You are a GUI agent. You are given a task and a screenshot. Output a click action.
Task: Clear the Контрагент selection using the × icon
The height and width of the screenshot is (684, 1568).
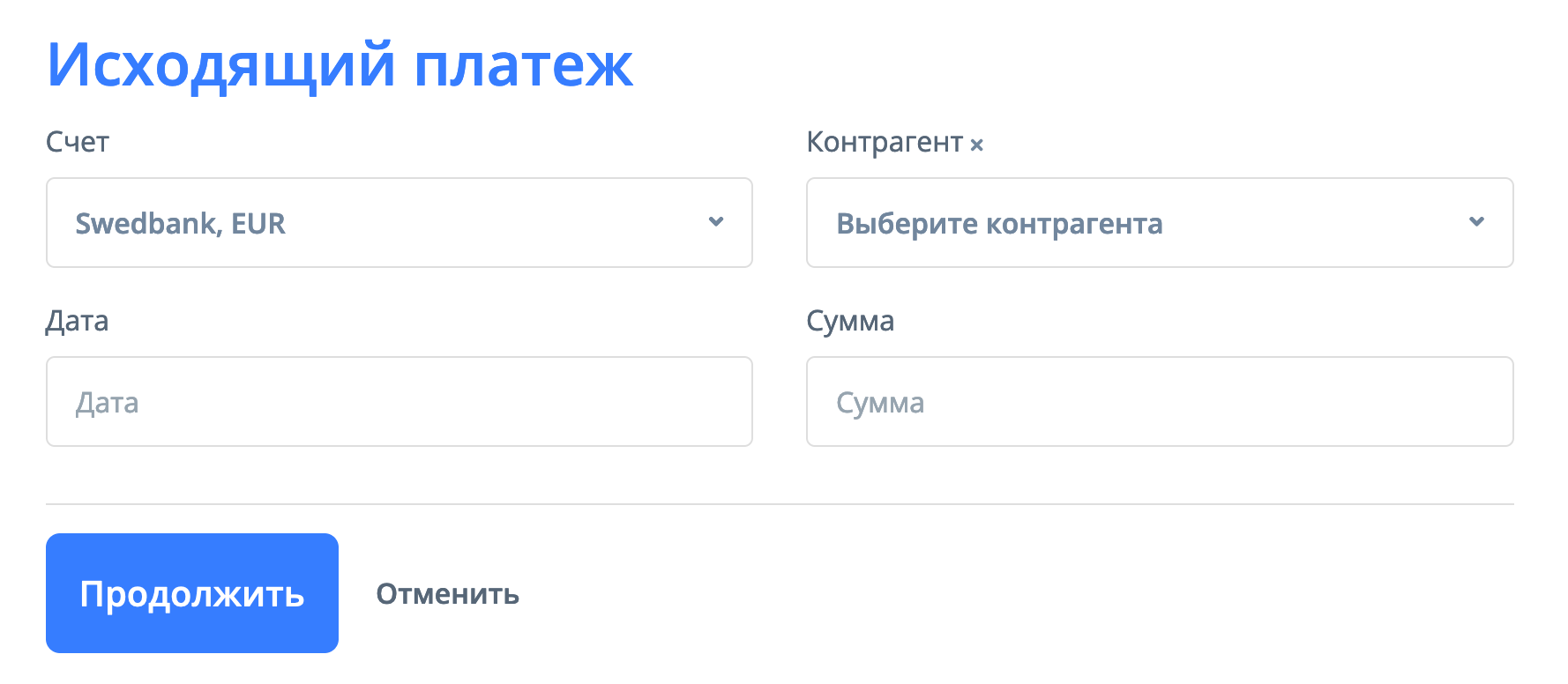979,143
